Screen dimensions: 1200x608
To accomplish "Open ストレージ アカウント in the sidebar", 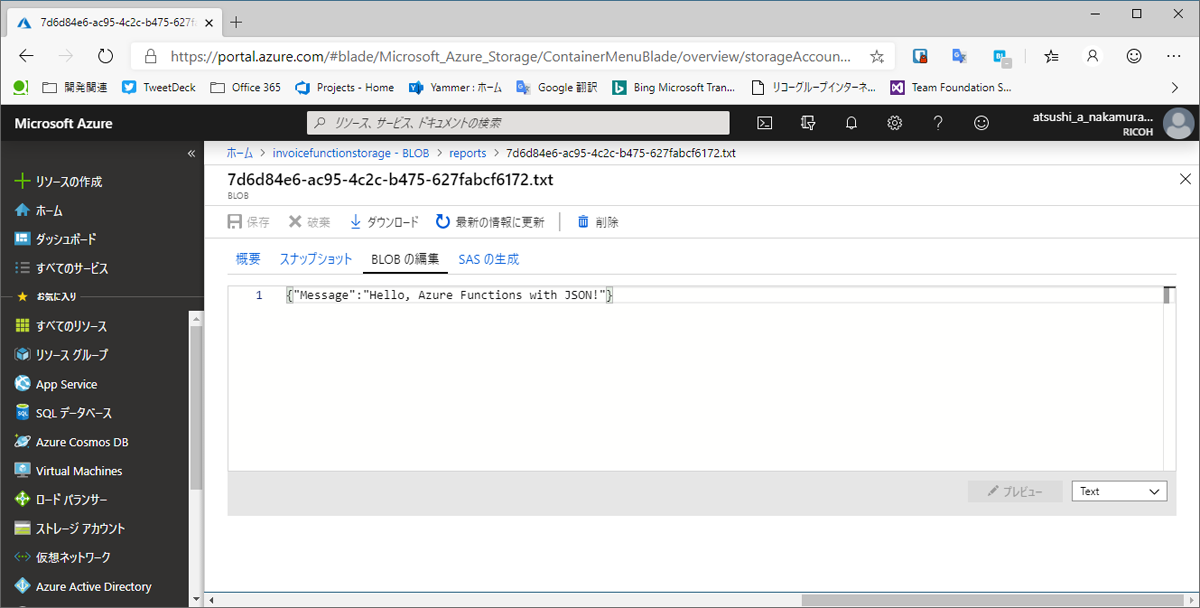I will pos(70,529).
